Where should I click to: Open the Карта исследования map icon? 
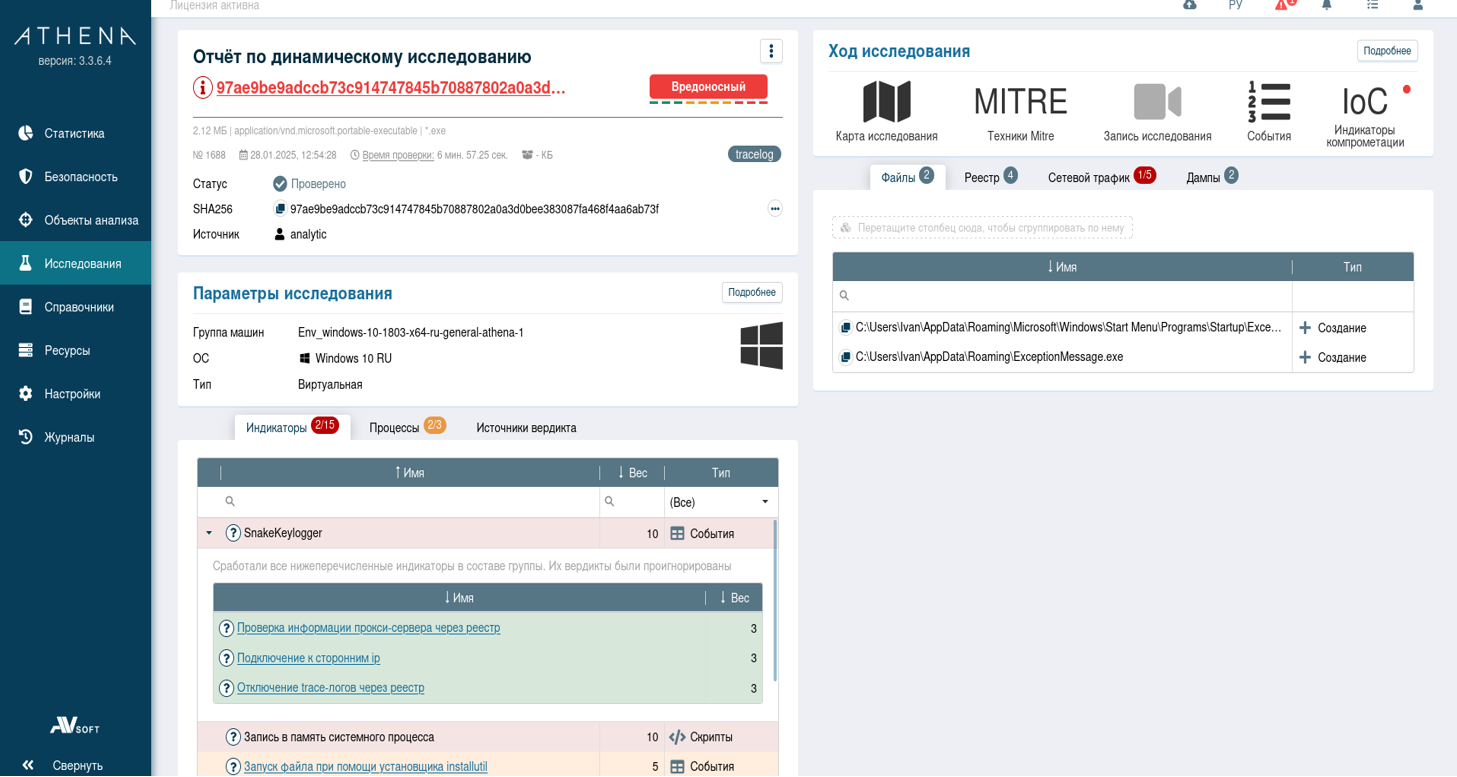(x=886, y=102)
